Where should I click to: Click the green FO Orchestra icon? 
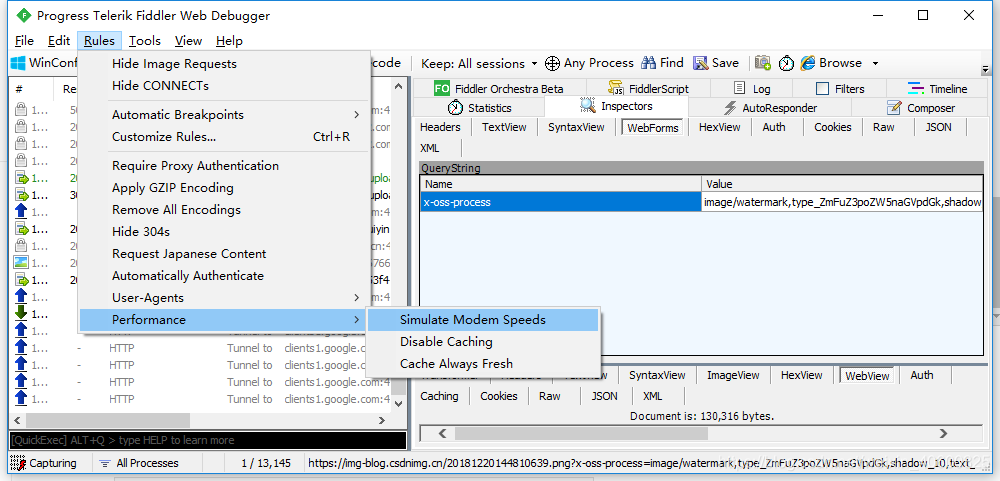[442, 89]
